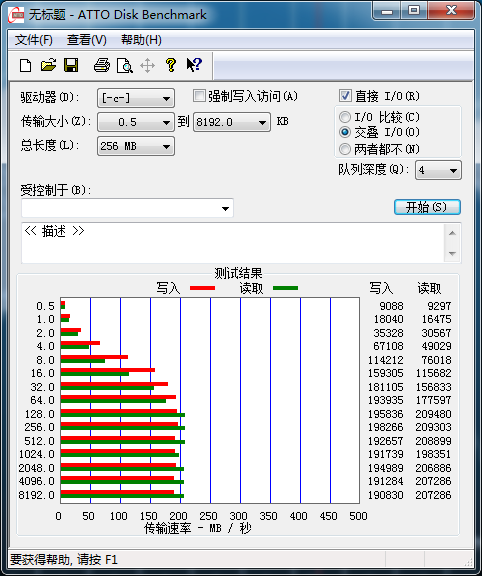Viewport: 482px width, 576px height.
Task: Click the read value 209480
Action: [x=433, y=414]
